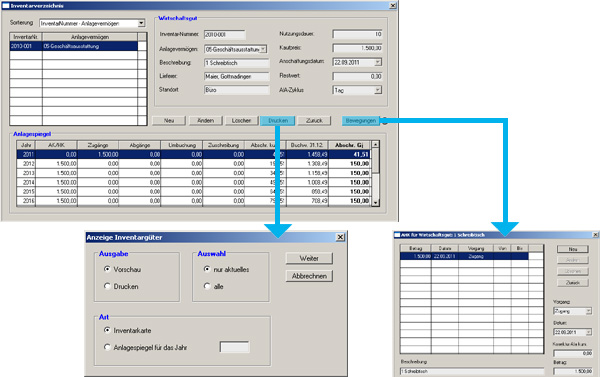
Task: Focus the Inventar-Nummer field
Action: click(x=225, y=35)
